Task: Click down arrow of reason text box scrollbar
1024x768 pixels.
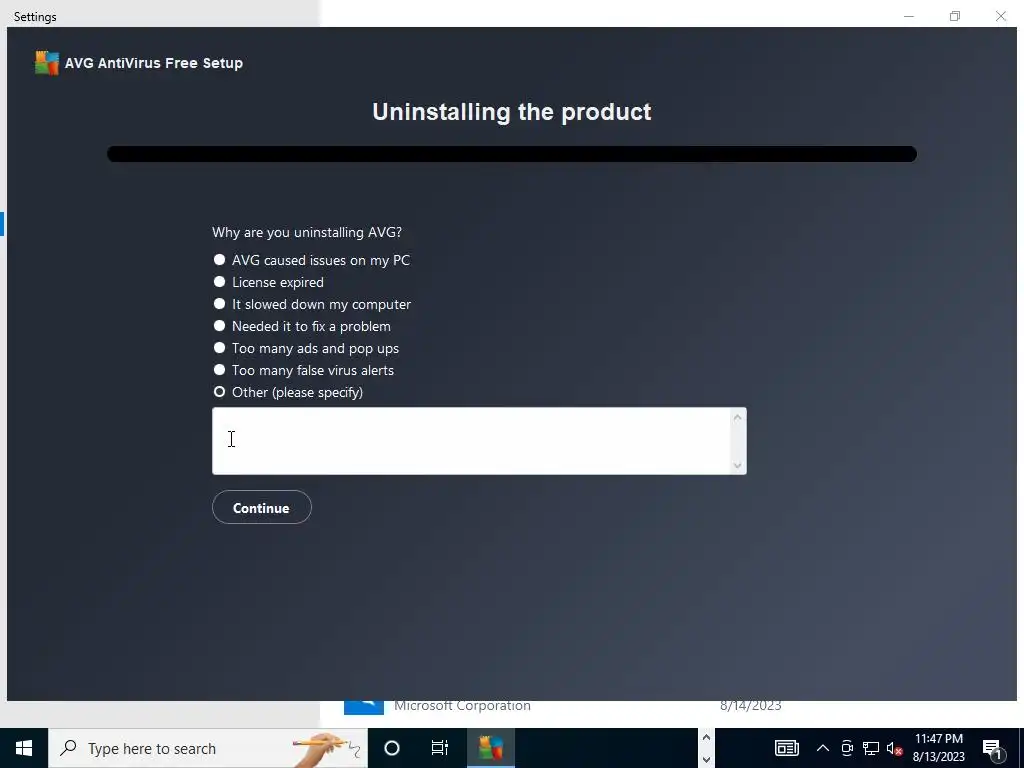Action: point(738,466)
